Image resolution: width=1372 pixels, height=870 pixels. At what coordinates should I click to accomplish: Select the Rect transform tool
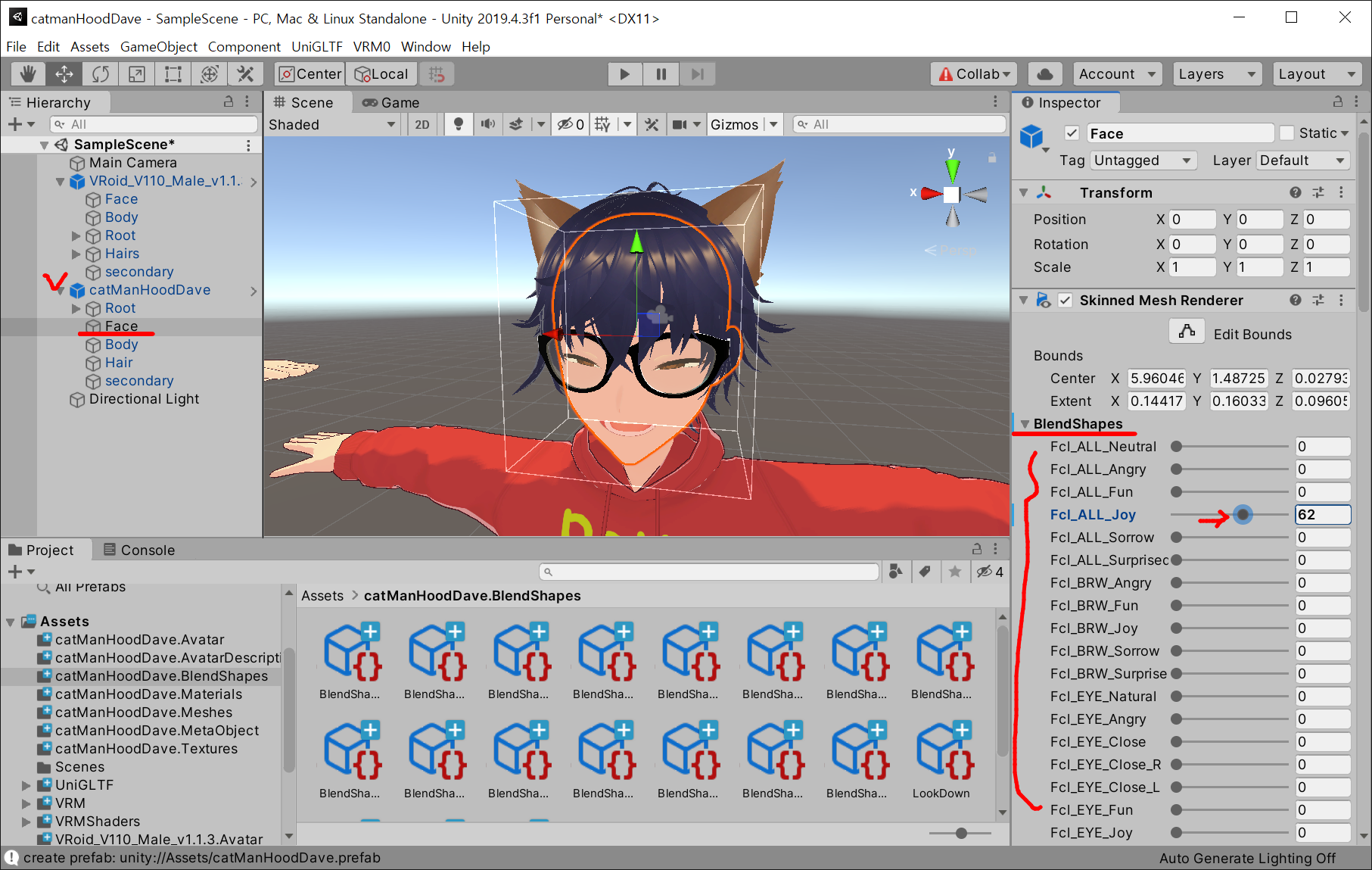tap(173, 74)
